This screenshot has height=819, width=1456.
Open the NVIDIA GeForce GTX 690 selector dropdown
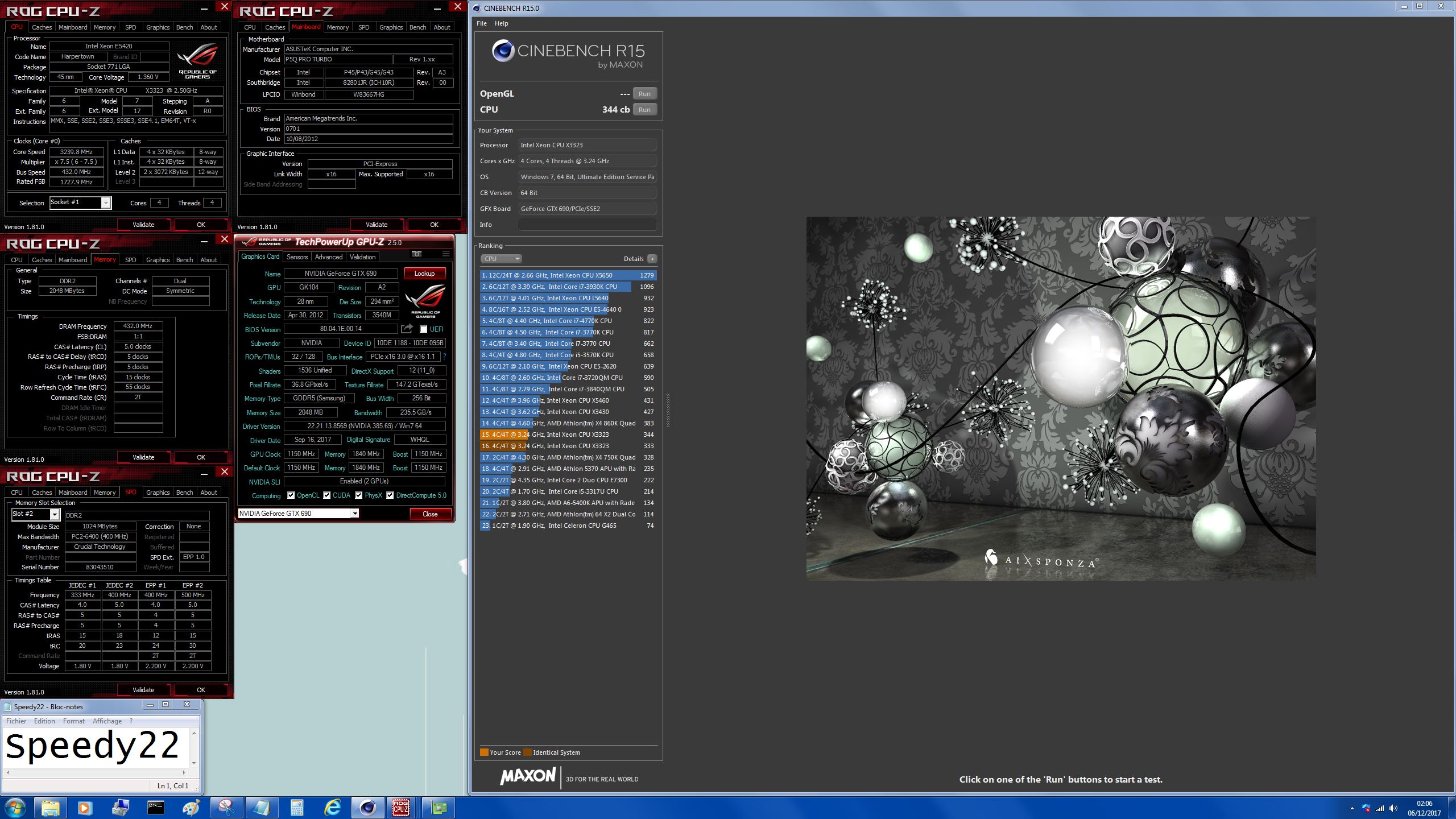[355, 514]
